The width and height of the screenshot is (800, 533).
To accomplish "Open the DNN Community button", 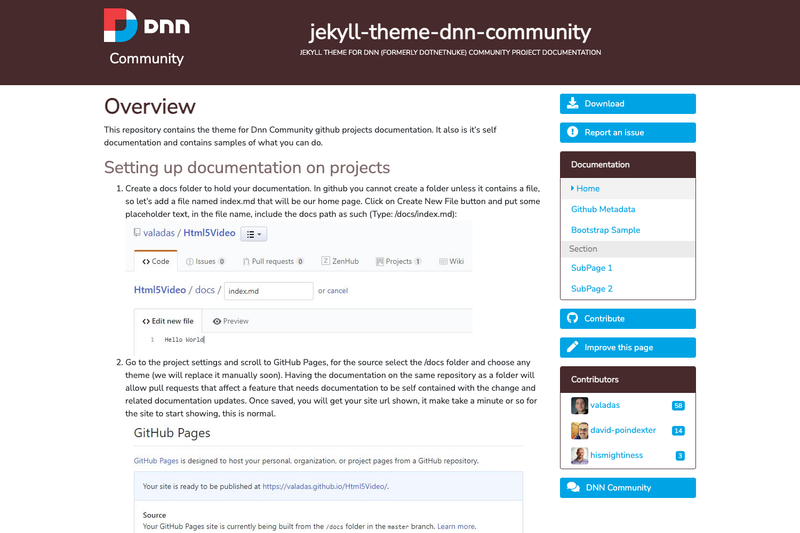I will click(628, 488).
